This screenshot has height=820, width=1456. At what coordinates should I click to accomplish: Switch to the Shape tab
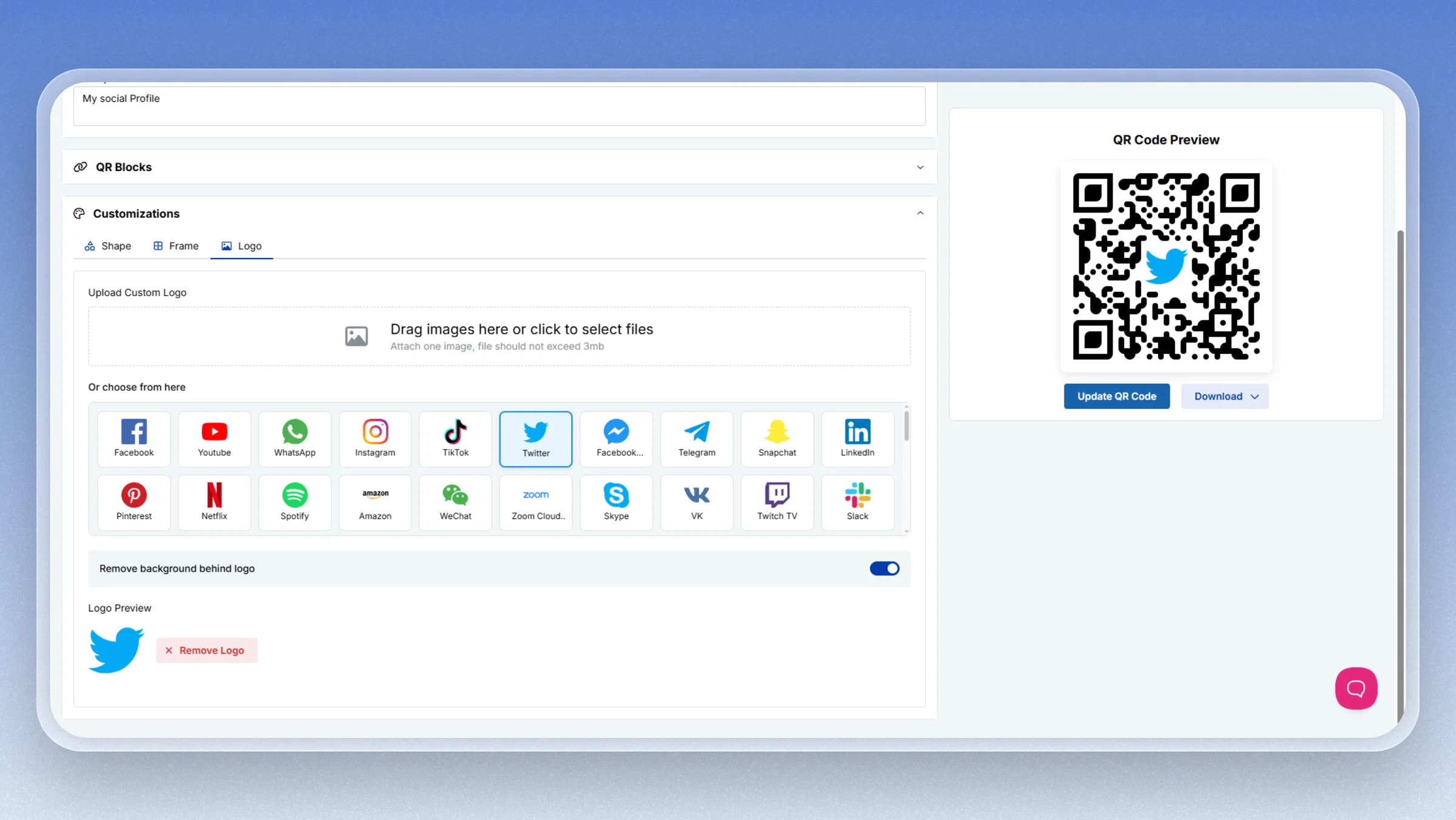(108, 246)
